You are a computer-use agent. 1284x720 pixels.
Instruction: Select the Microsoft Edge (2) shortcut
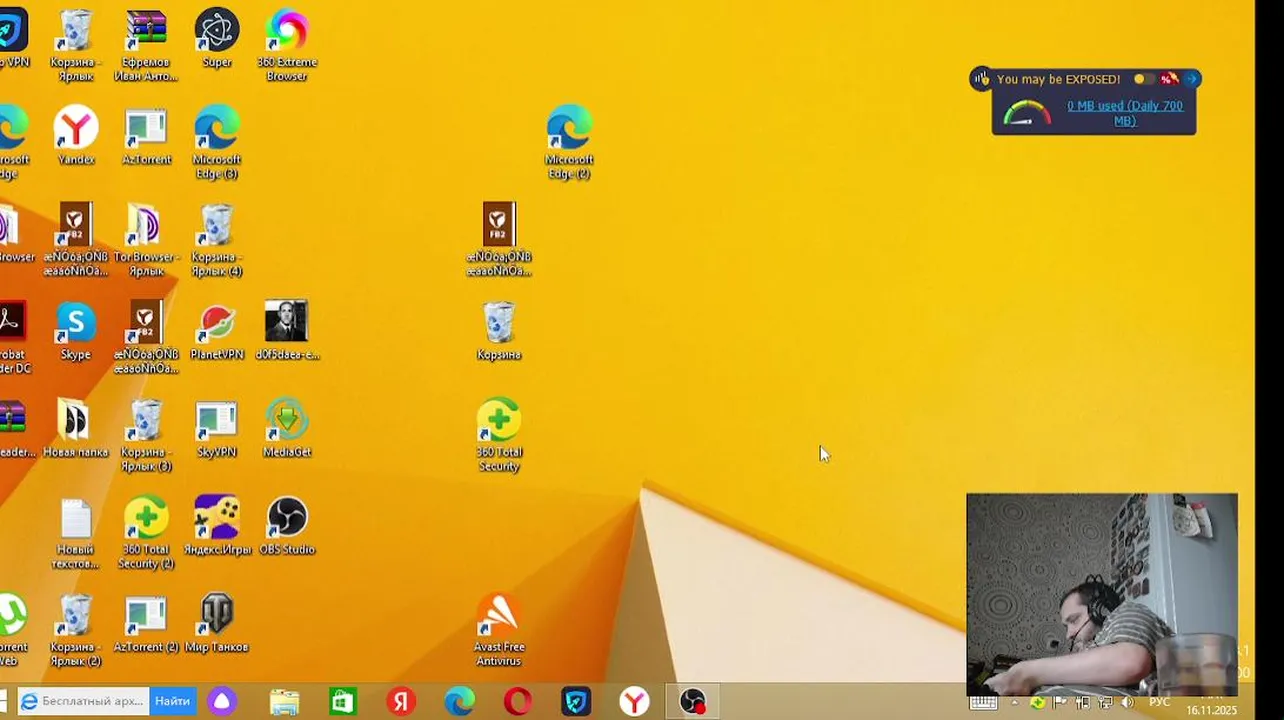(569, 142)
